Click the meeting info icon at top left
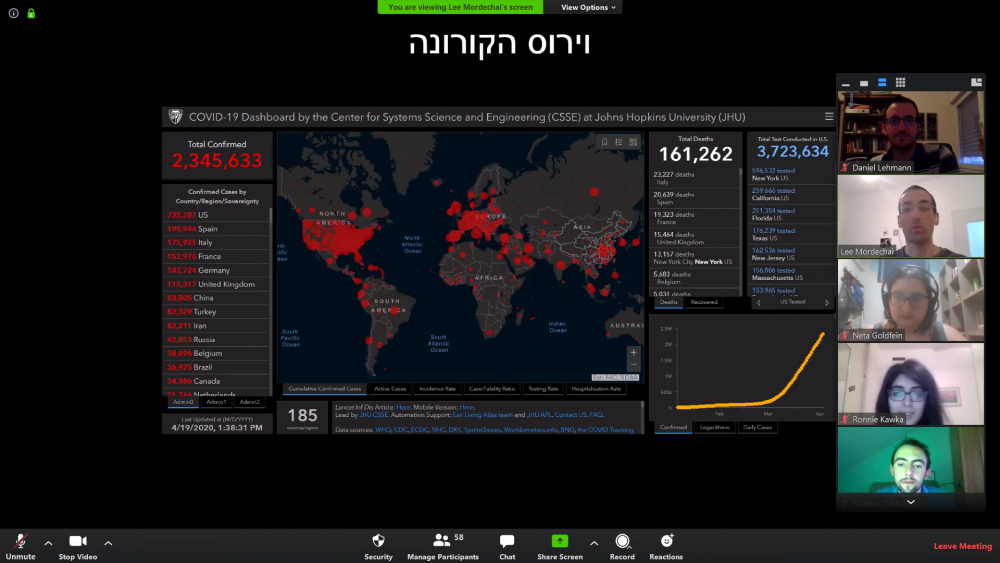This screenshot has height=563, width=1000. click(x=13, y=13)
